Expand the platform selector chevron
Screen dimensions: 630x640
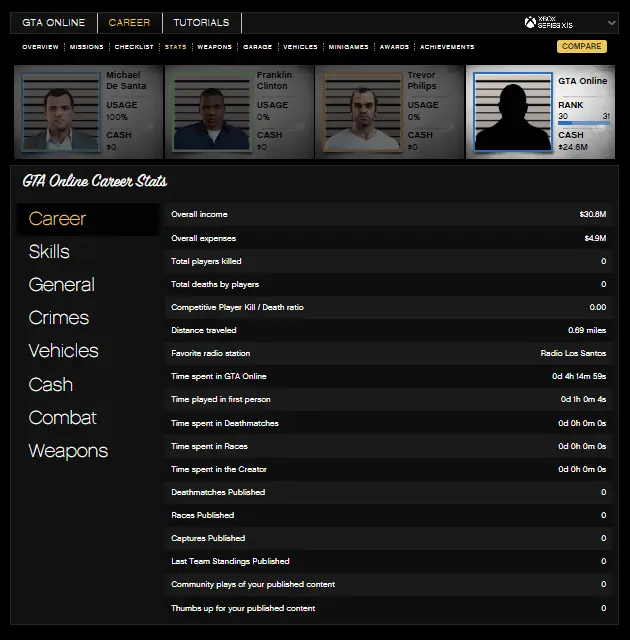click(x=611, y=22)
